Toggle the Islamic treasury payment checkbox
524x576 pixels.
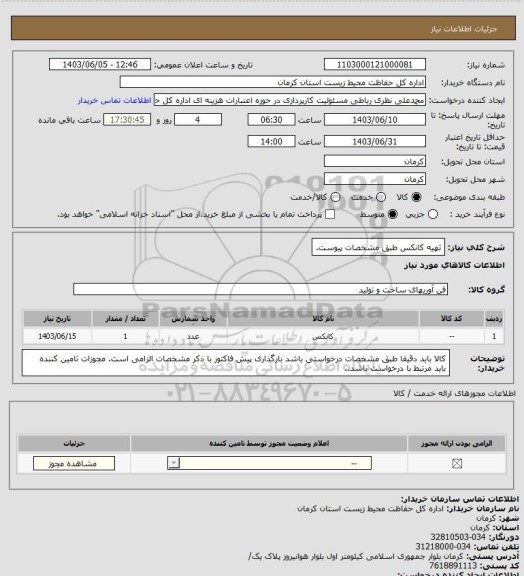pos(330,214)
